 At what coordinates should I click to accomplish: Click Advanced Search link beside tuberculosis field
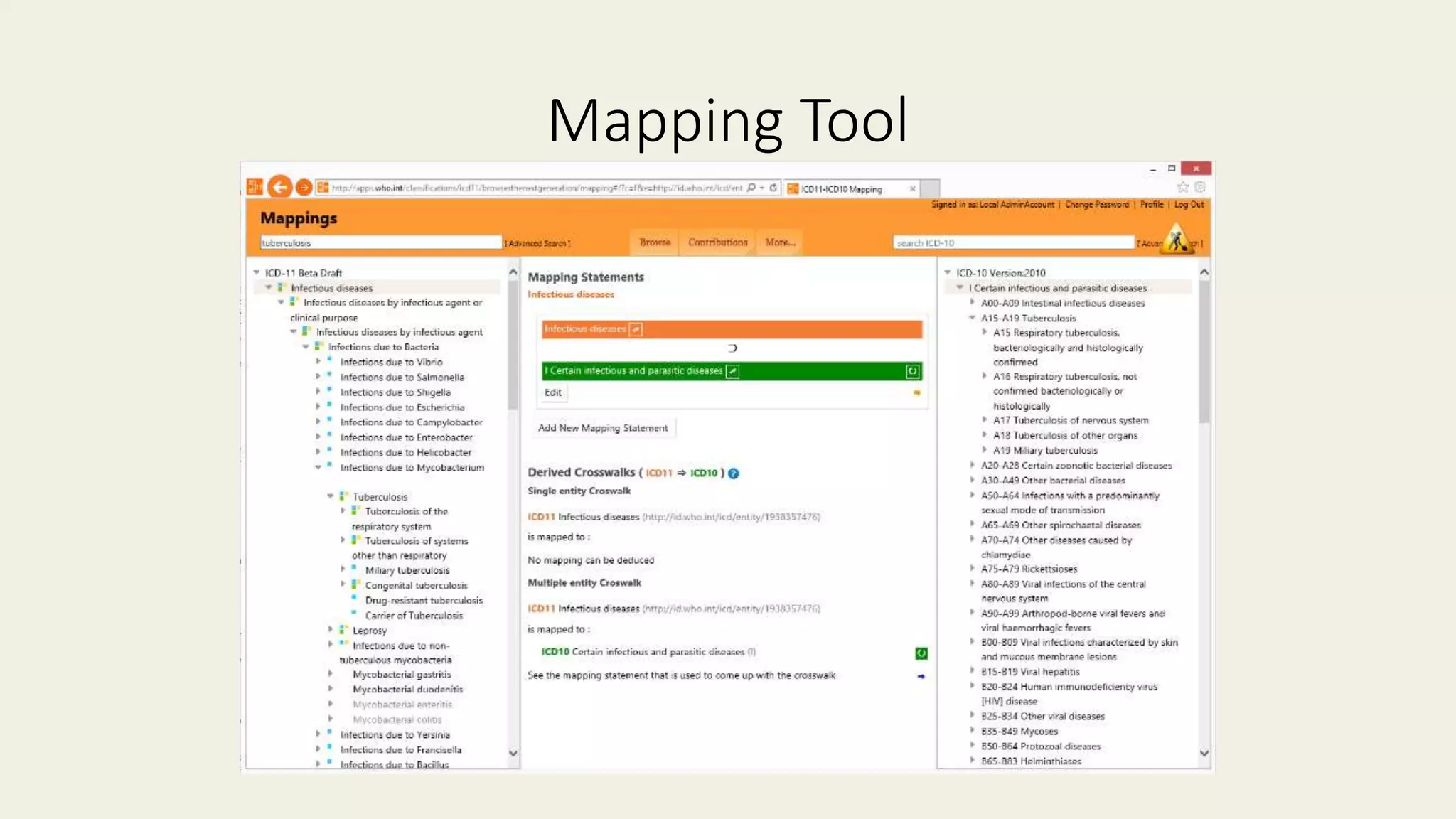click(x=537, y=243)
